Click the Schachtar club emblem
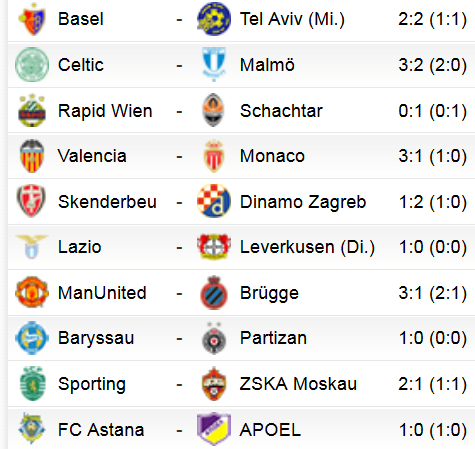The width and height of the screenshot is (475, 449). 214,110
